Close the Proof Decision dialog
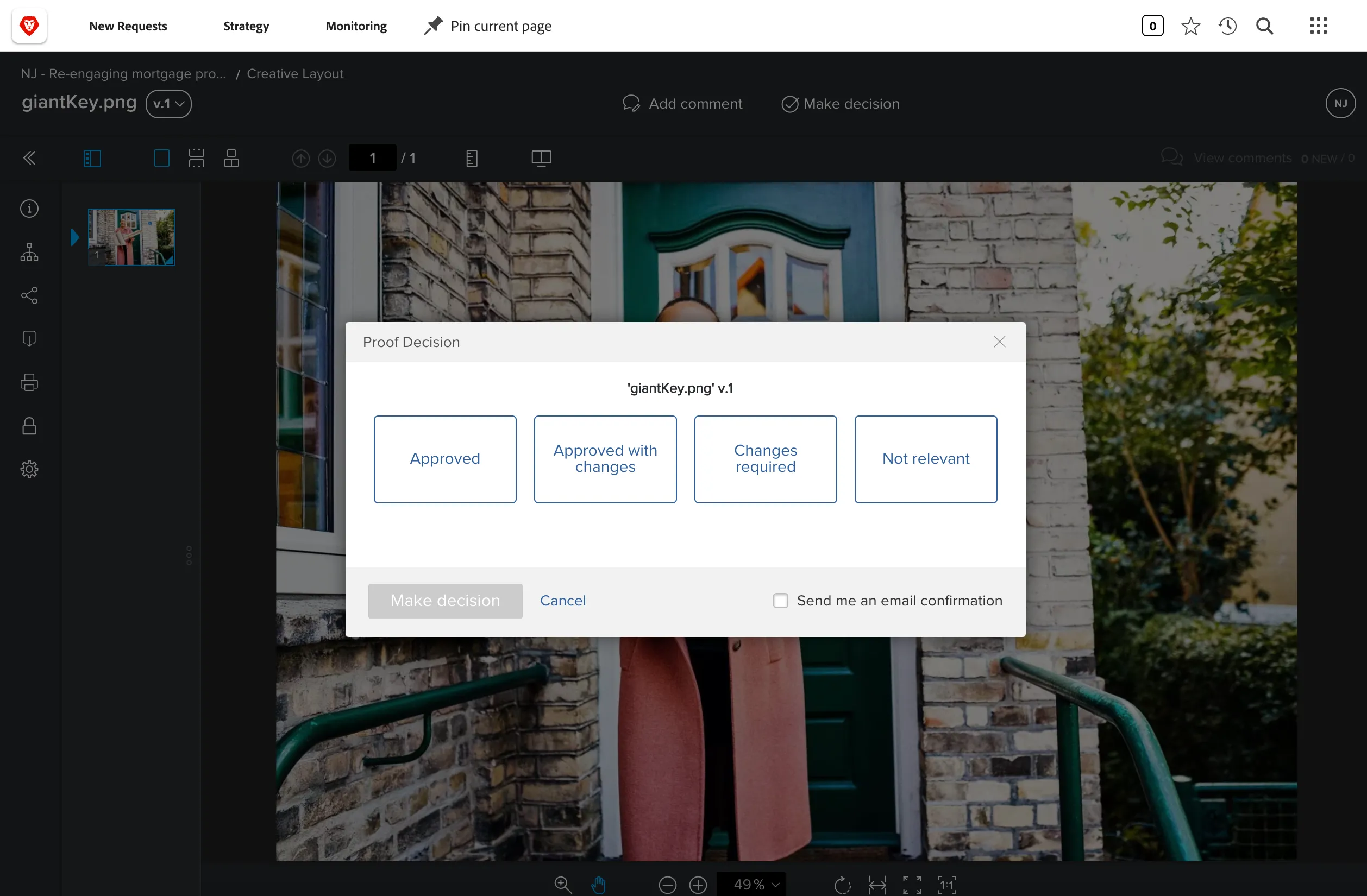Viewport: 1367px width, 896px height. tap(999, 342)
